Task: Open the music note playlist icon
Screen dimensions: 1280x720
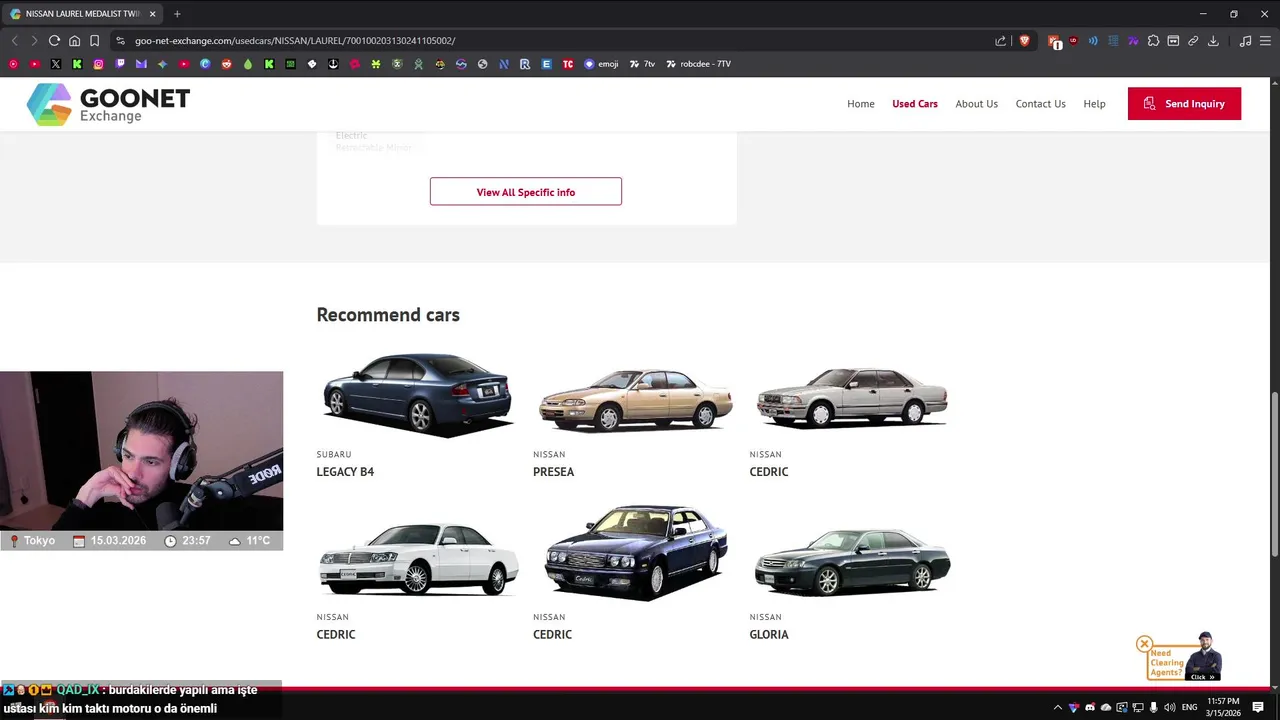Action: 1245,41
